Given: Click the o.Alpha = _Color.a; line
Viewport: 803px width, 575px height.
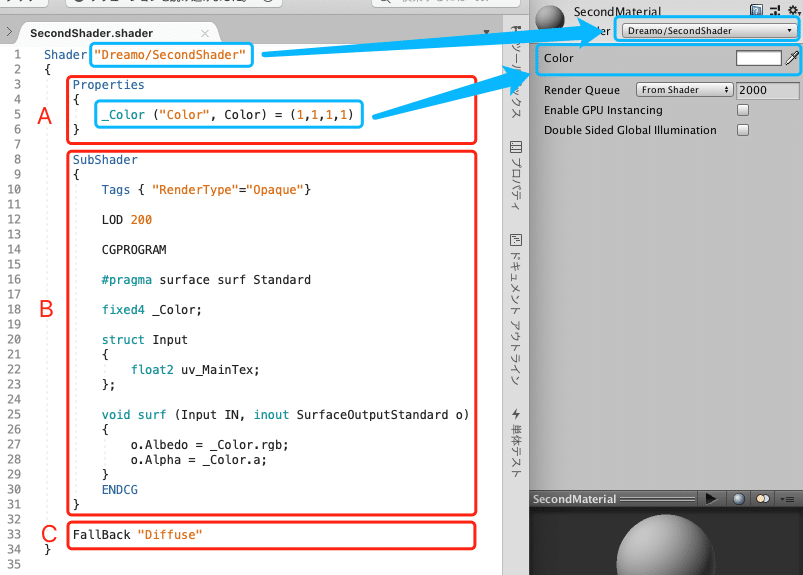Looking at the screenshot, I should tap(199, 460).
